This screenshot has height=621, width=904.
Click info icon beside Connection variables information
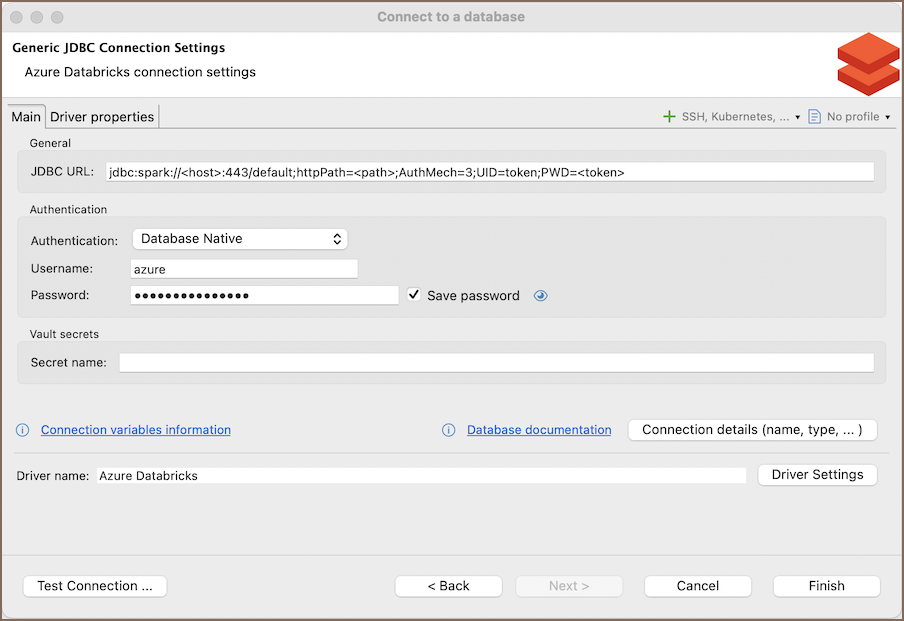click(x=23, y=430)
